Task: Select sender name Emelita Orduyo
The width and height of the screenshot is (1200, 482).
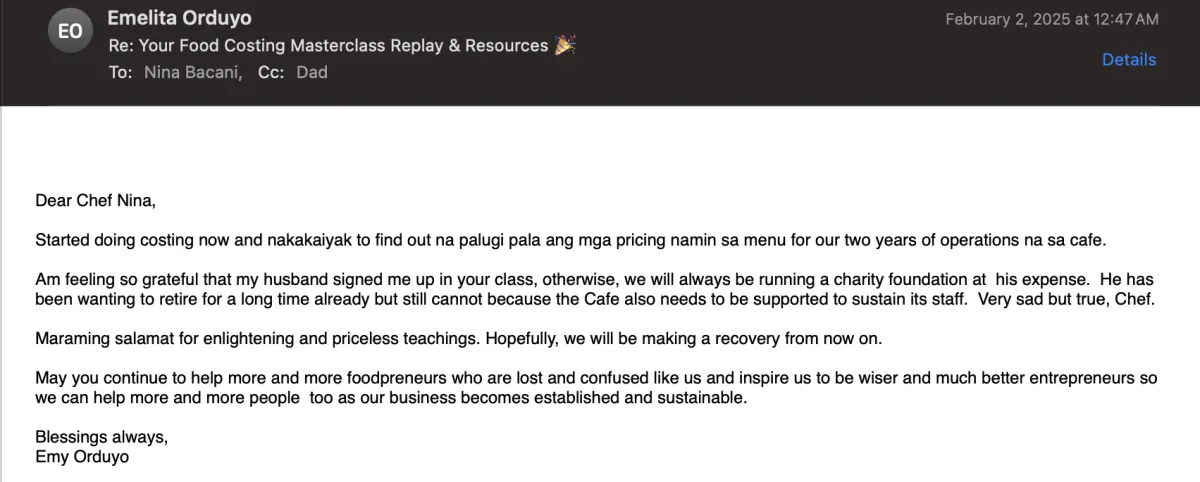Action: [180, 18]
